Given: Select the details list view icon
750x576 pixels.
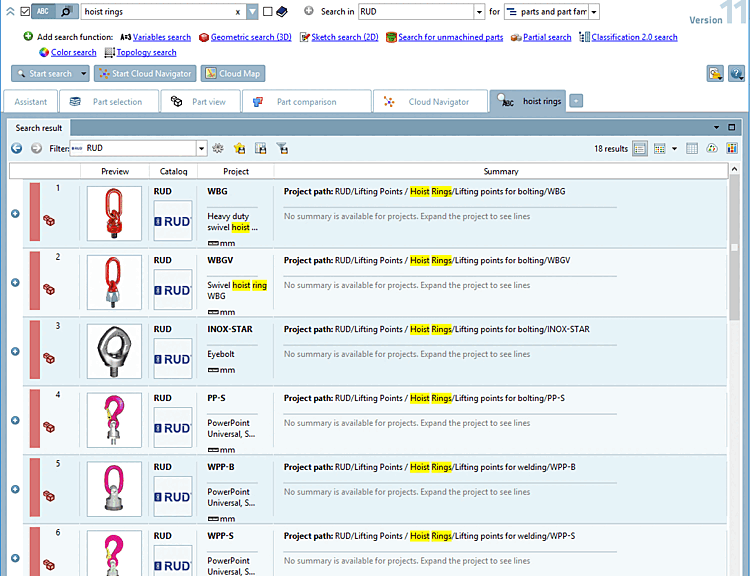Looking at the screenshot, I should 640,149.
